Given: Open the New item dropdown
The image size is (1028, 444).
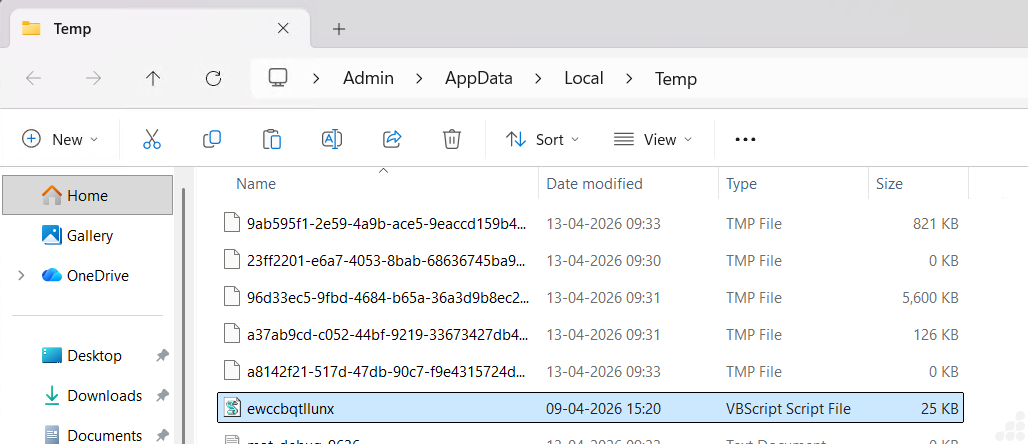Looking at the screenshot, I should (x=60, y=139).
